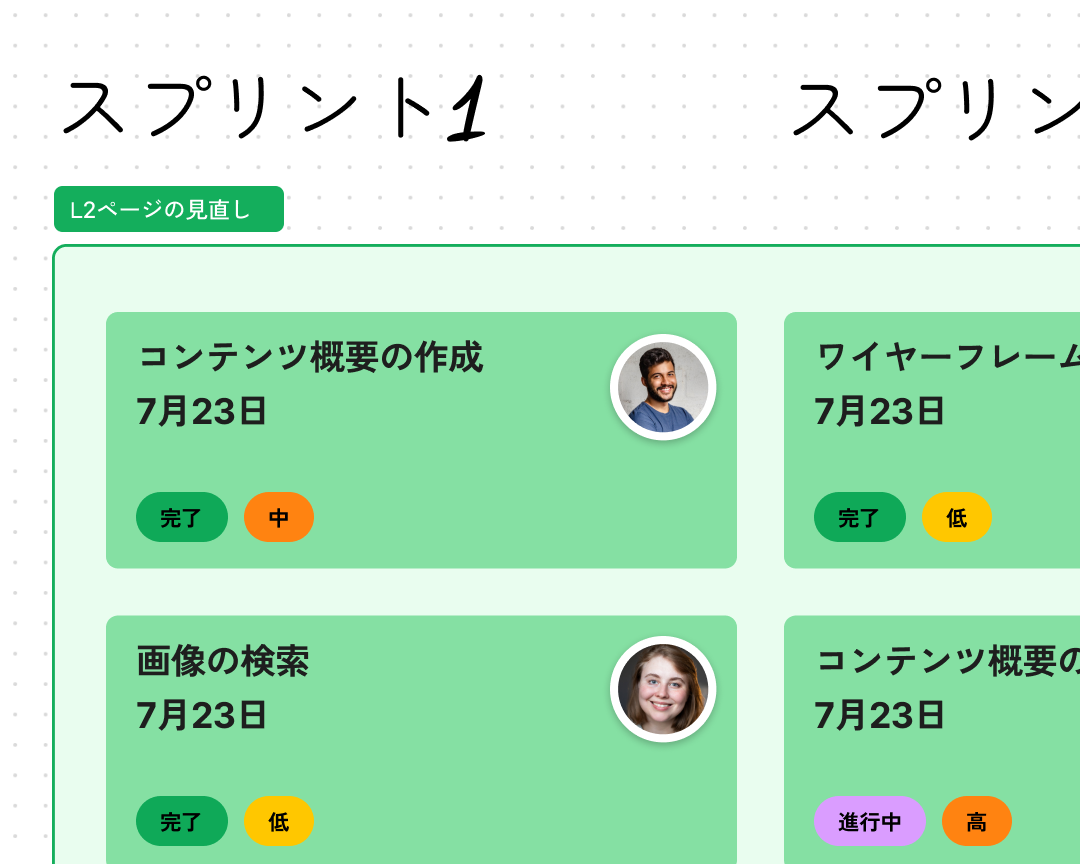Screen dimensions: 1080x864
Task: Select the male assignee avatar on コンテンツ概要の作成
Action: pyautogui.click(x=664, y=387)
